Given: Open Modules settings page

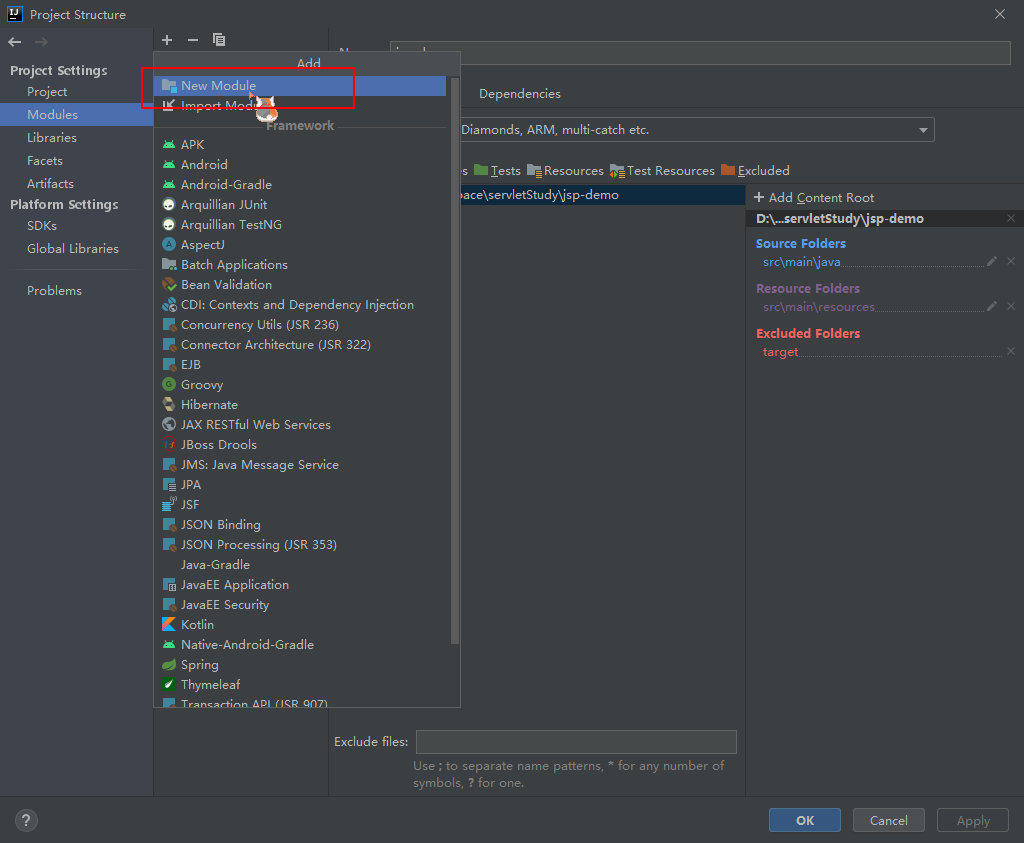Looking at the screenshot, I should point(76,114).
